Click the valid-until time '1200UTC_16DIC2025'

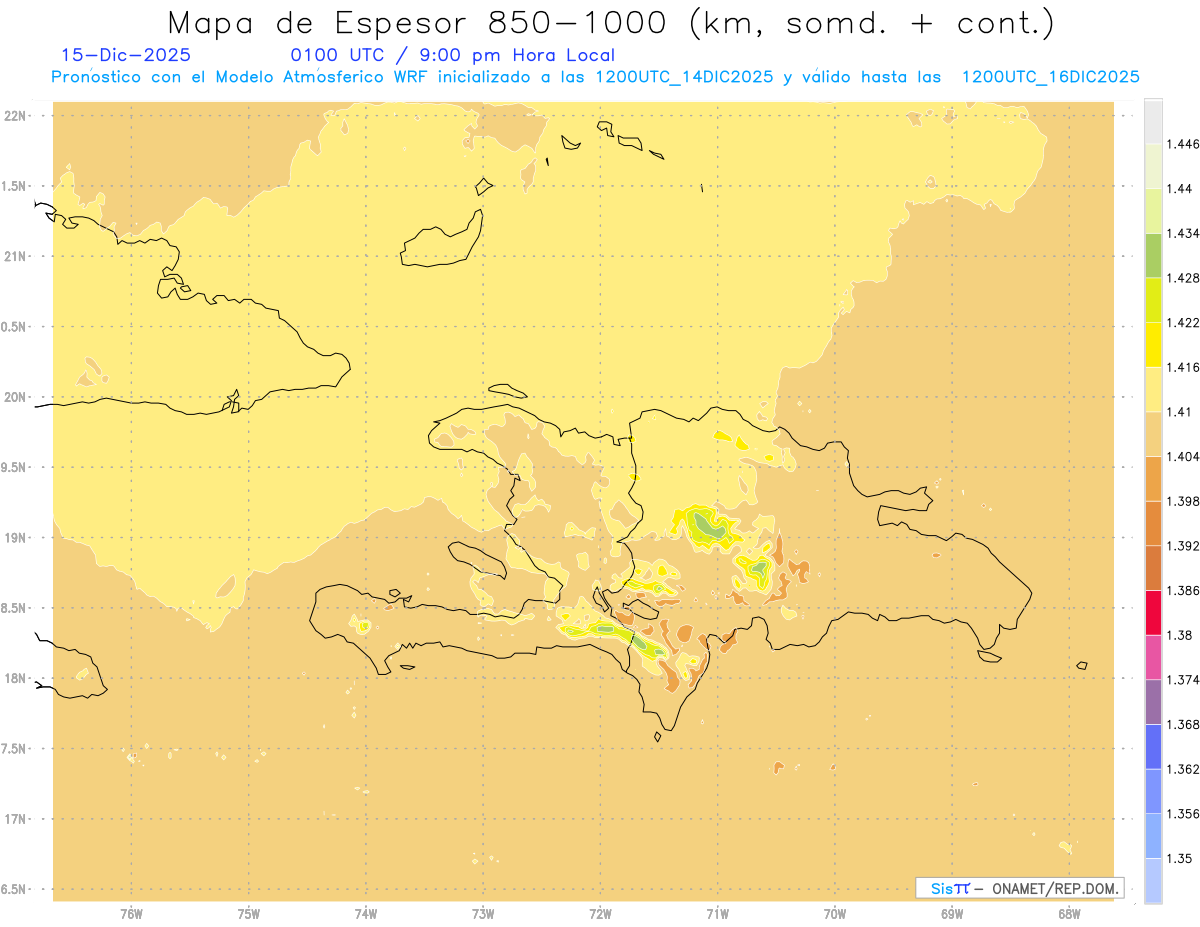tap(1050, 77)
